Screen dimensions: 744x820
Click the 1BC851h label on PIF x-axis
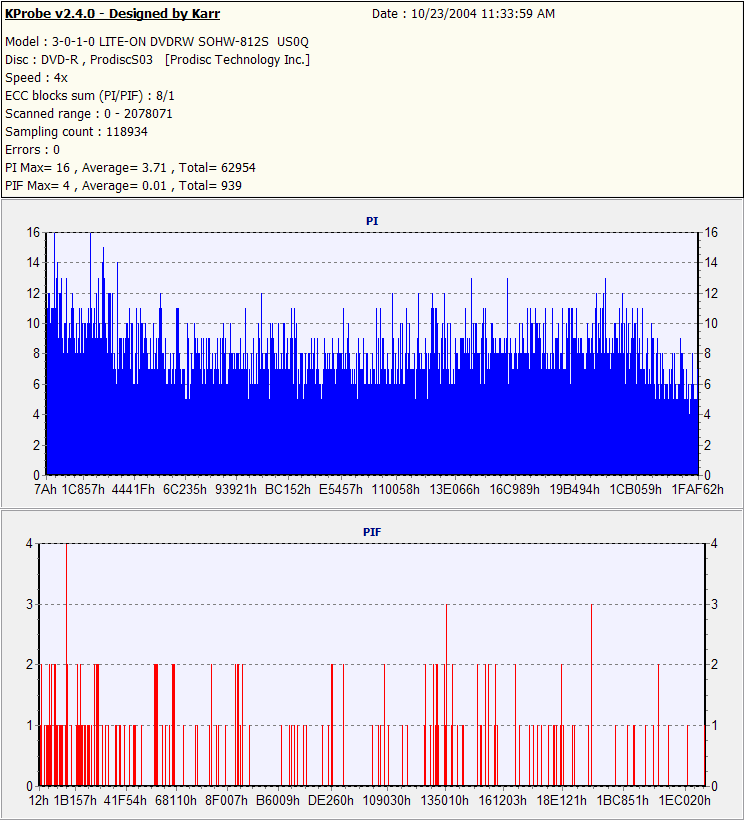(623, 801)
